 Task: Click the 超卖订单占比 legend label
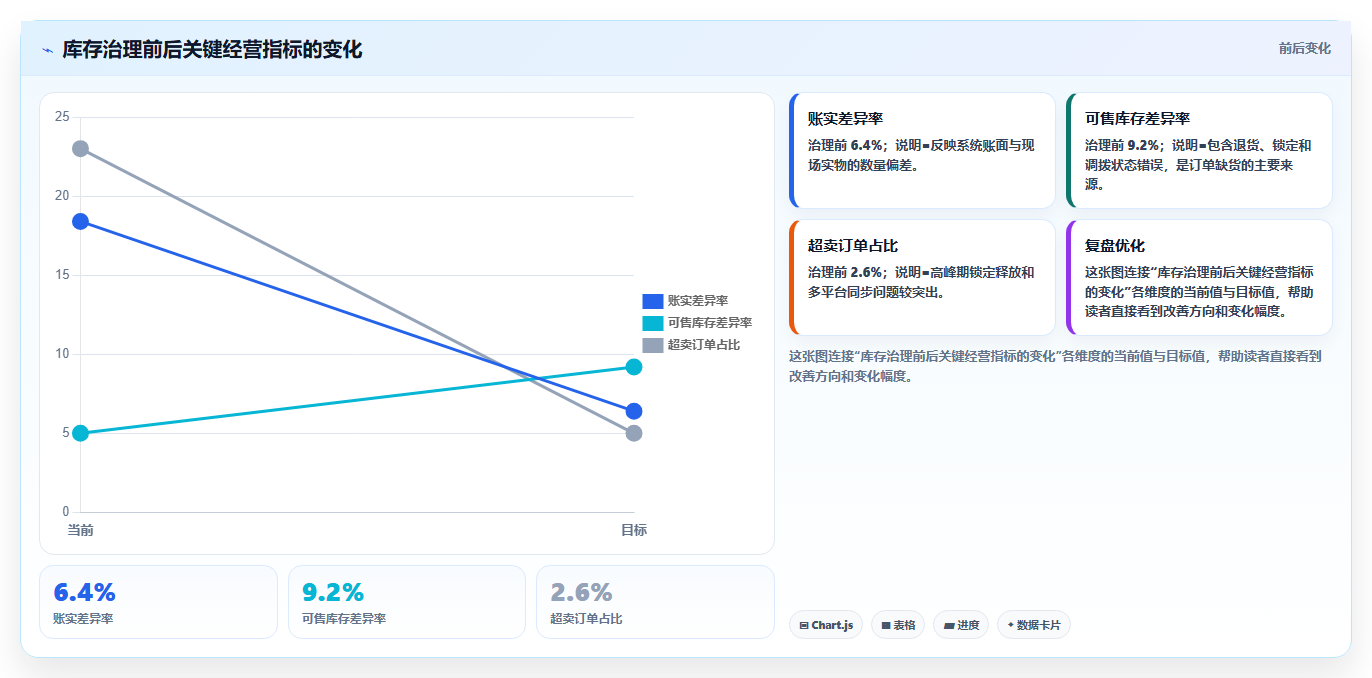click(704, 345)
